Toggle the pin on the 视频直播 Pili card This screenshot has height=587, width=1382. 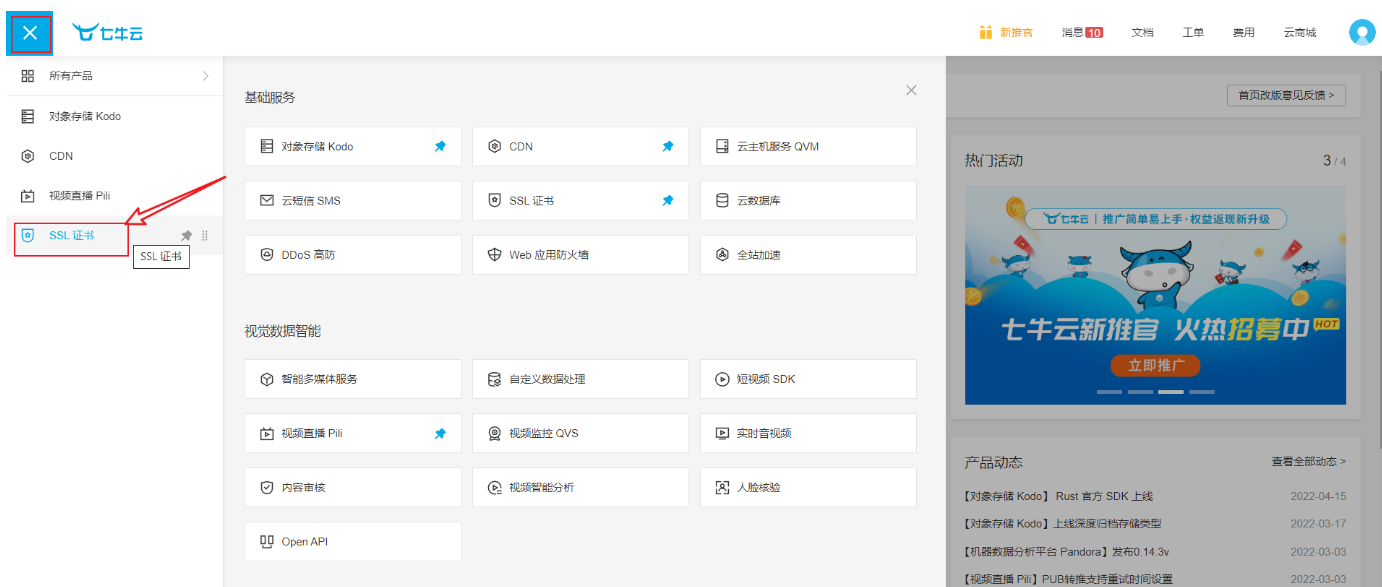[x=440, y=433]
